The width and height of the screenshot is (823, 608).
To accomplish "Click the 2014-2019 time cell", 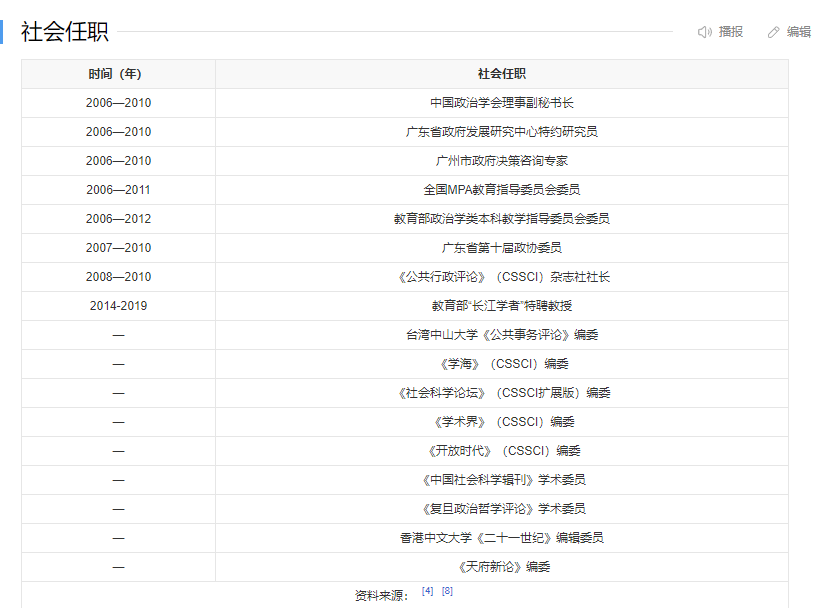I will pyautogui.click(x=118, y=306).
